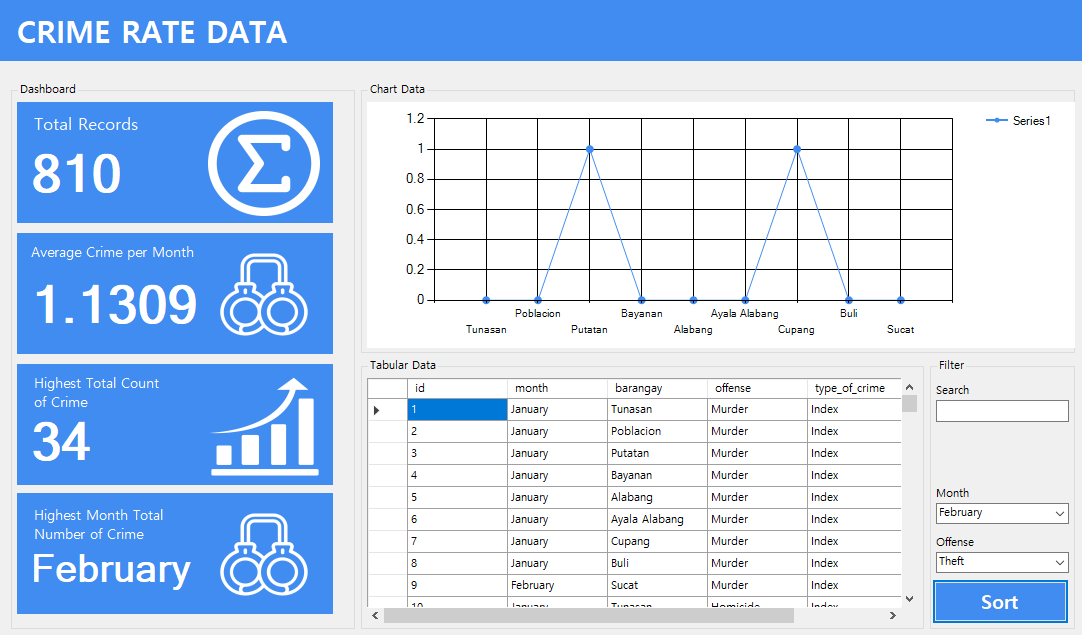
Task: Select the Tunasan cell in row 1
Action: point(657,409)
